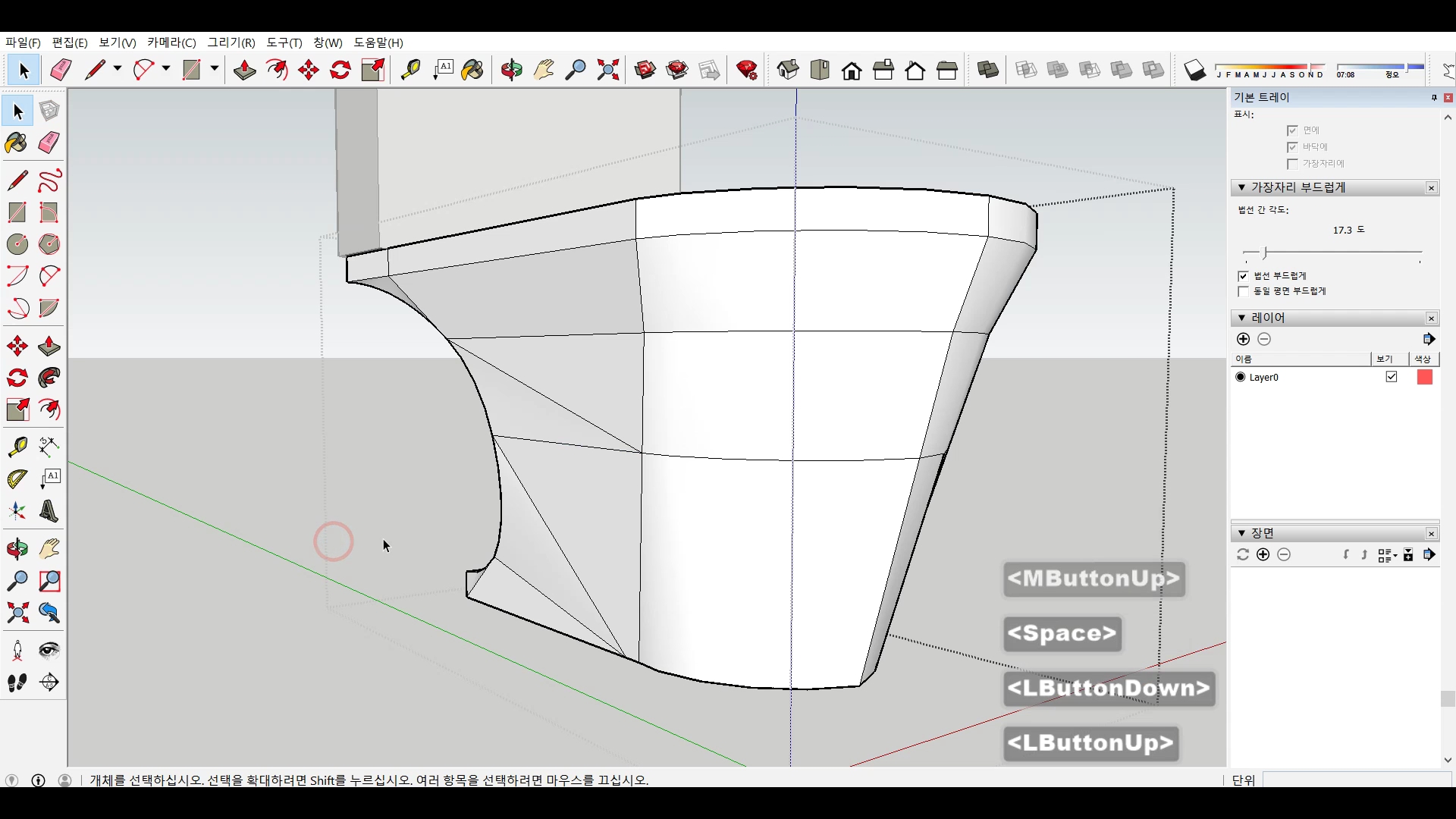
Task: Enable the 동일 평면 부드럽게 checkbox
Action: 1243,291
